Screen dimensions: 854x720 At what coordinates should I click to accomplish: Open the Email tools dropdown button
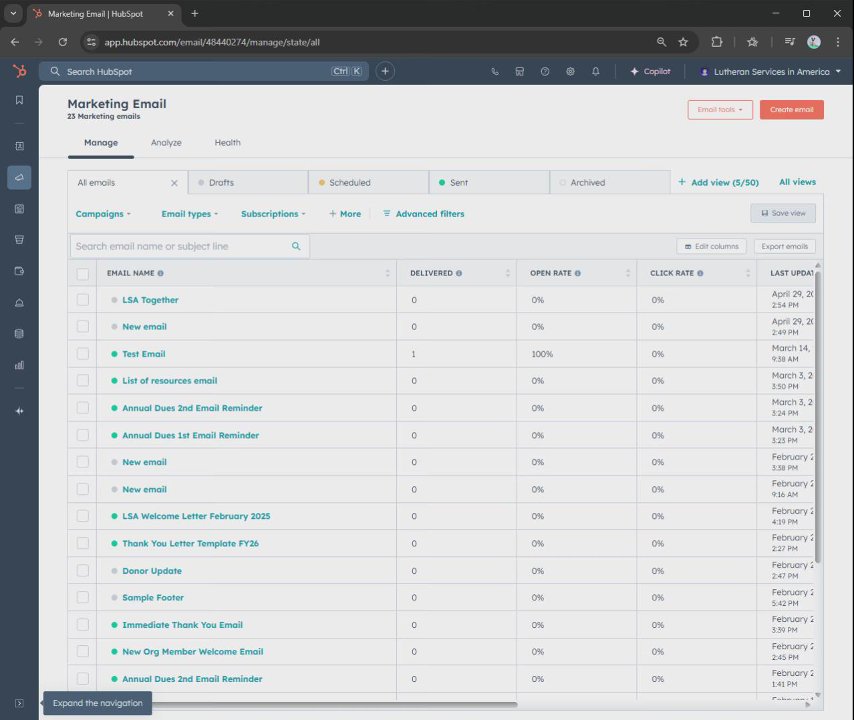pos(720,110)
